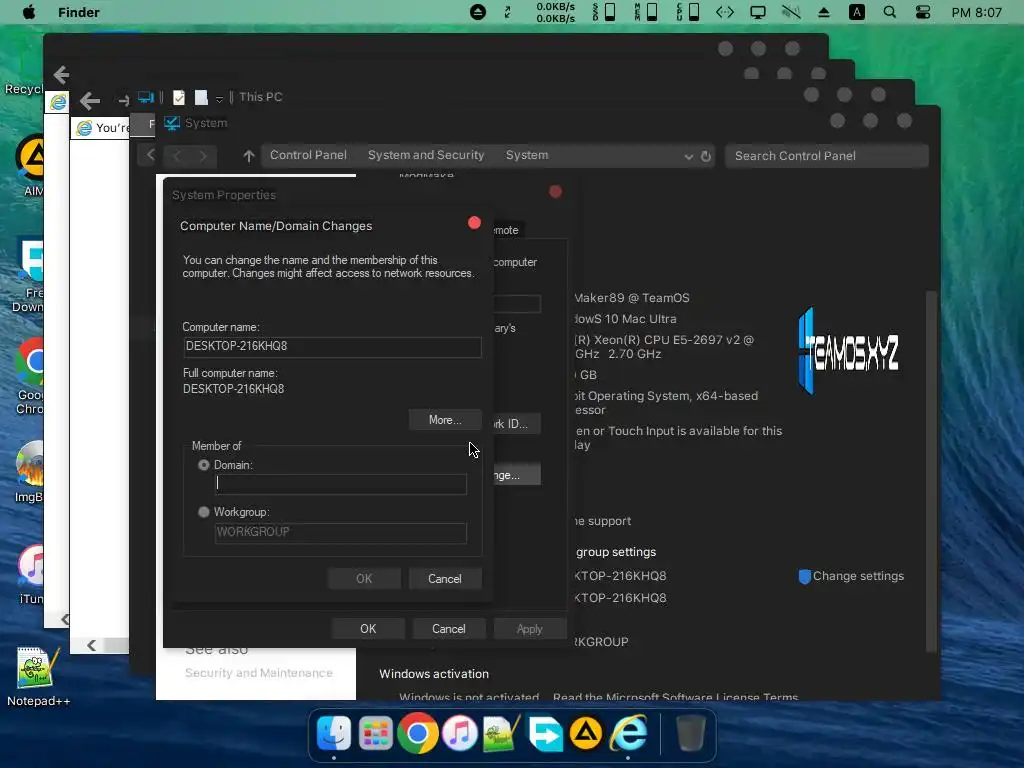Image resolution: width=1024 pixels, height=768 pixels.
Task: Open Google Chrome from the dock
Action: tap(418, 733)
